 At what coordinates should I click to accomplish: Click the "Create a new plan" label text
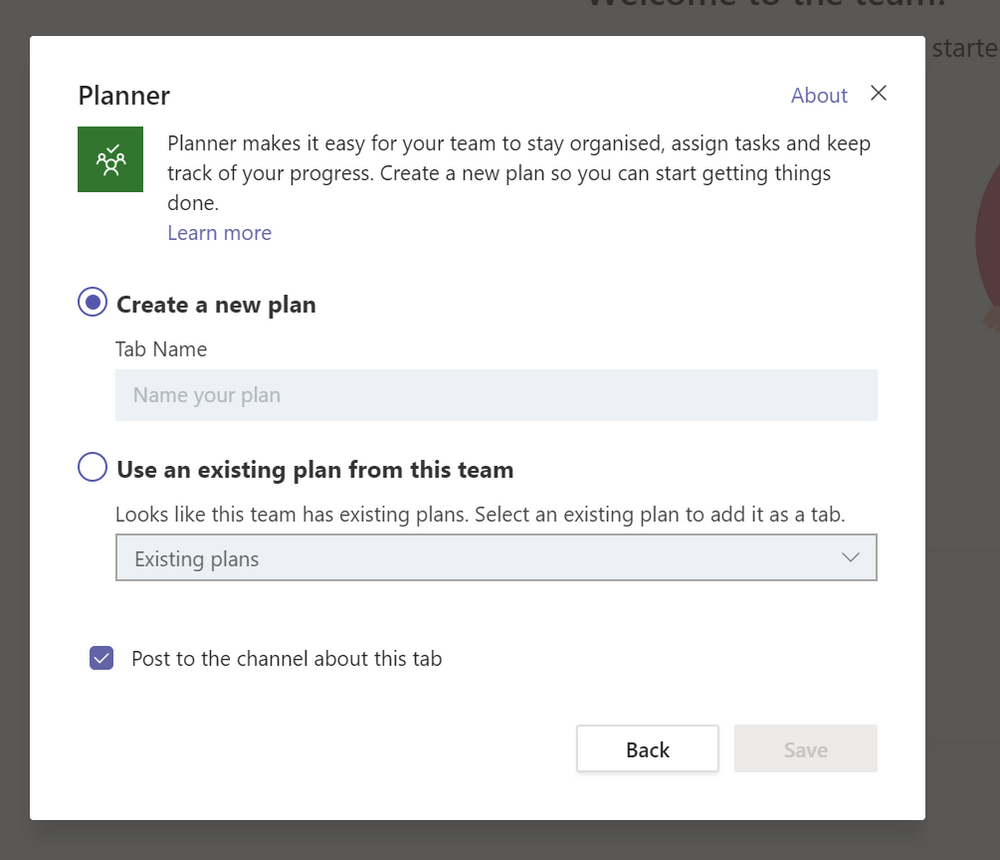[216, 305]
